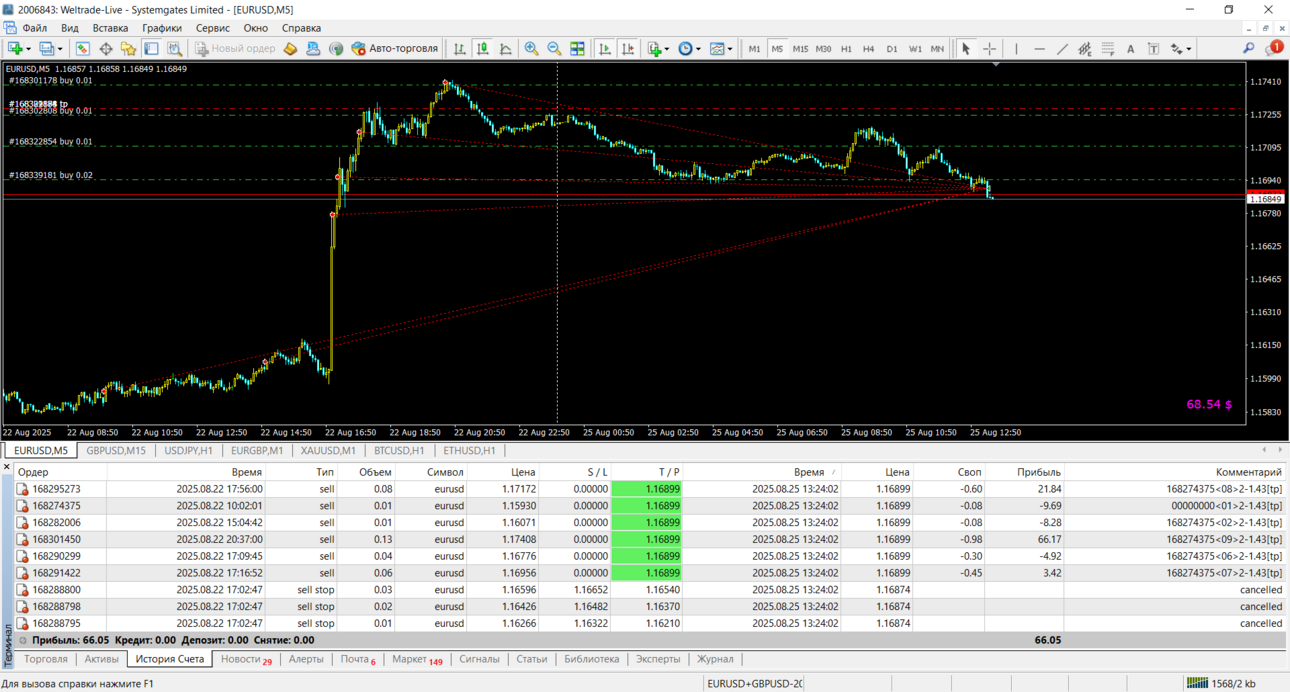Open the tile windows icon
Screen dimensions: 1290x692
(x=577, y=48)
